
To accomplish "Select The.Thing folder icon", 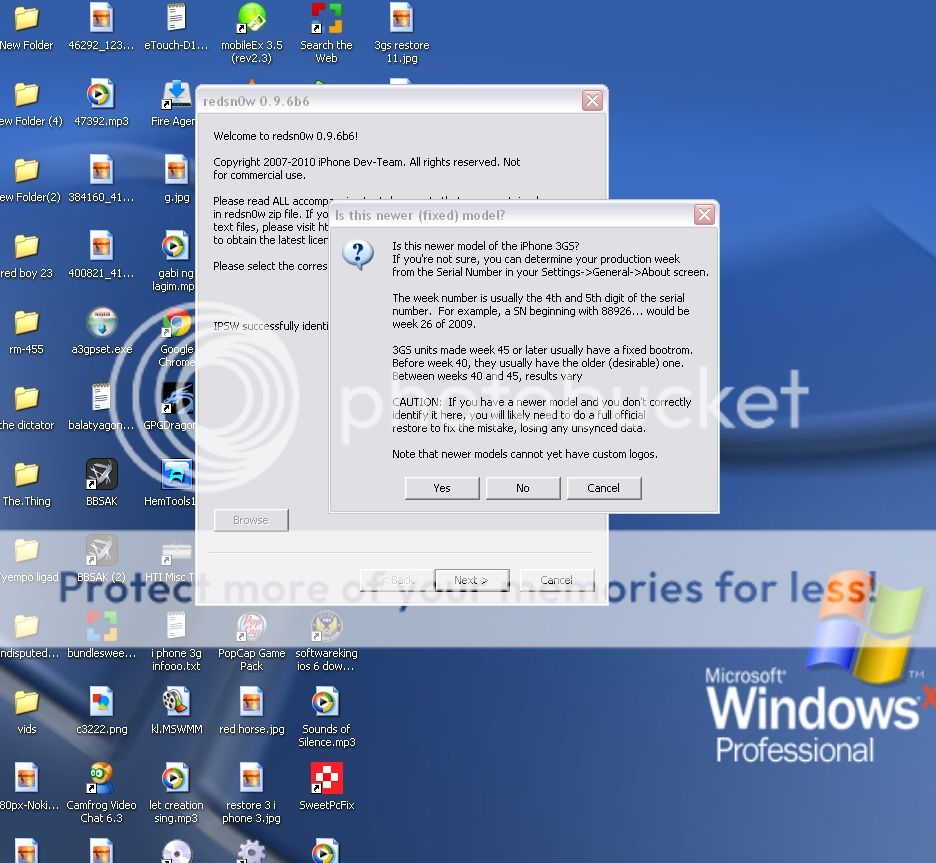I will coord(26,474).
